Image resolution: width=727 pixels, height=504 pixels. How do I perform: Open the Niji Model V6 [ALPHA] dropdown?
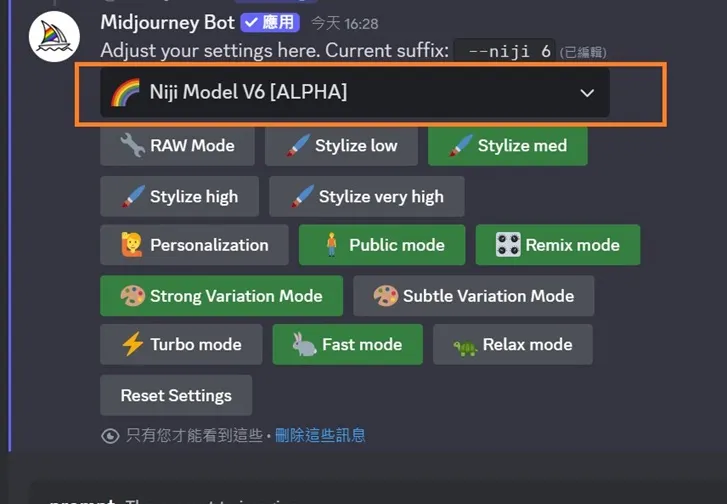[355, 92]
